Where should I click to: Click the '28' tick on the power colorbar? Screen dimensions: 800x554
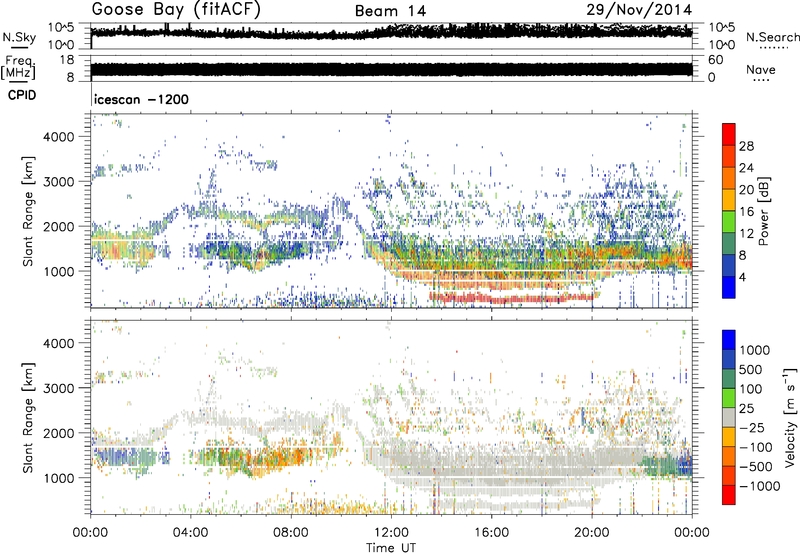[x=746, y=146]
